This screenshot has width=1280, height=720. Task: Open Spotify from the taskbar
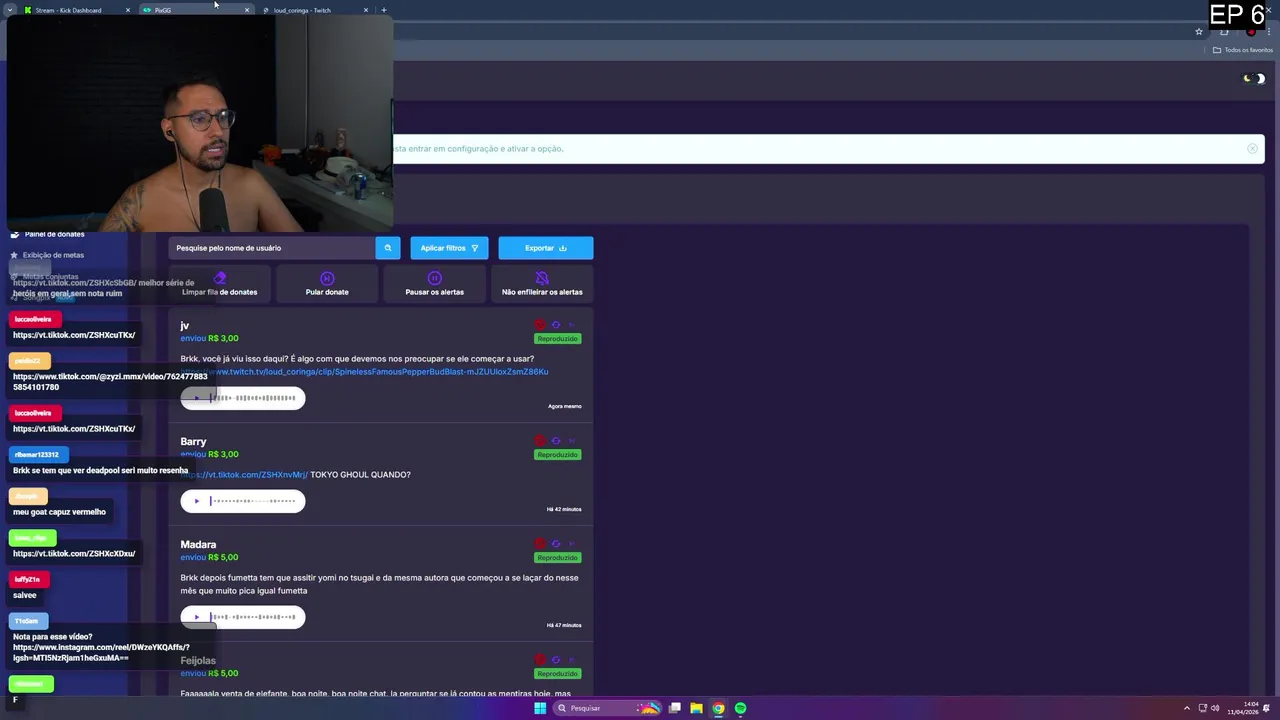(x=740, y=708)
